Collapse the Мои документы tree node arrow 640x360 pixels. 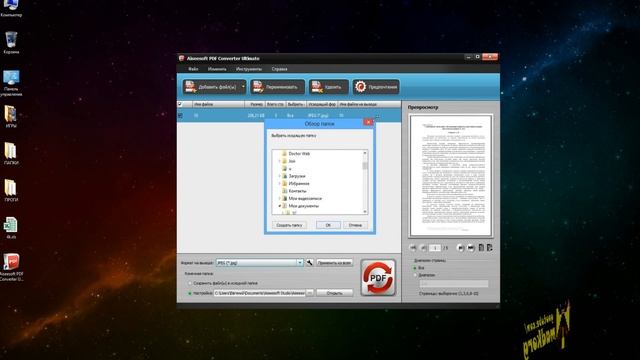[279, 206]
